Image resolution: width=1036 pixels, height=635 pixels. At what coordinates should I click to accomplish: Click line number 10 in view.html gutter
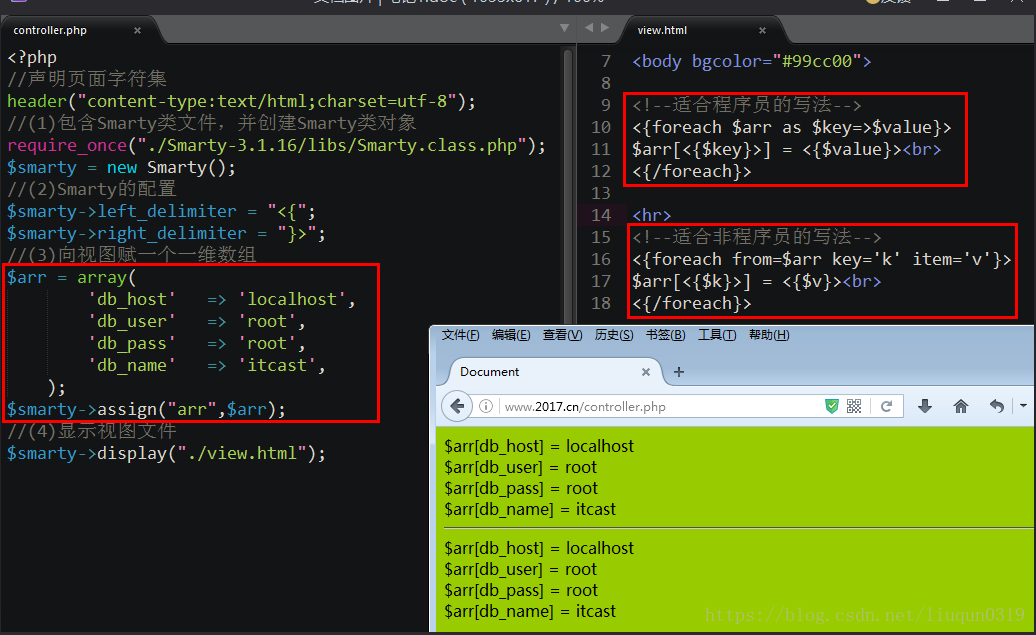(x=601, y=128)
